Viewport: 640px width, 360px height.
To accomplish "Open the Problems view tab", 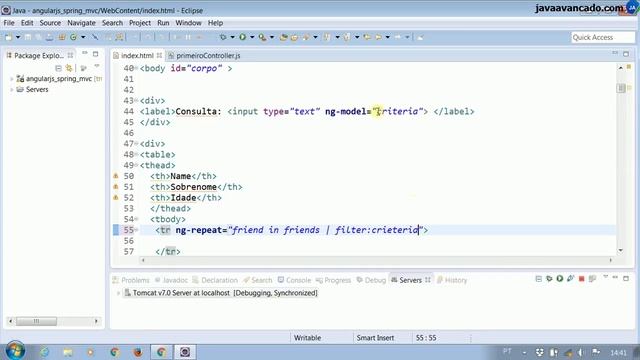I will coord(131,280).
